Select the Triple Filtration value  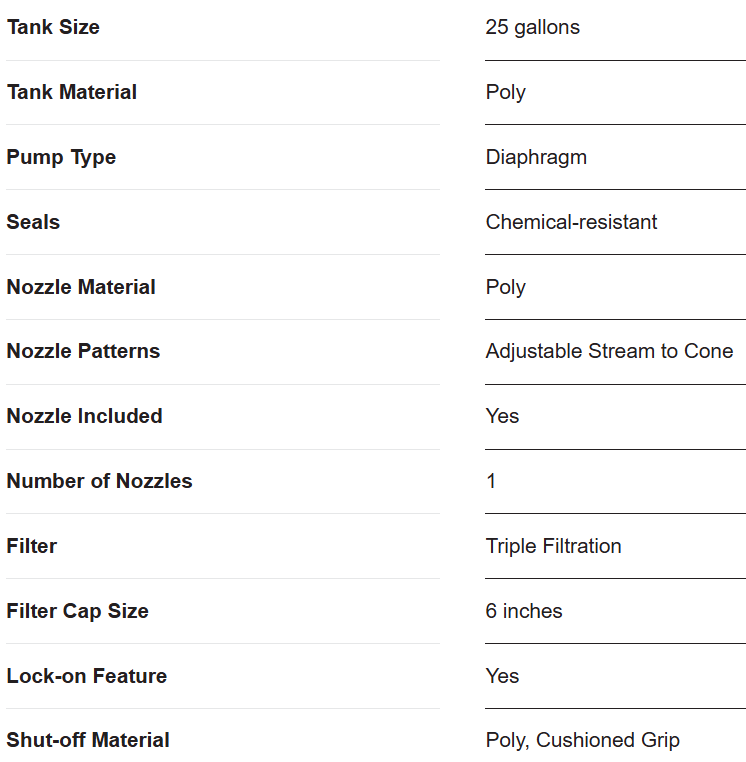pyautogui.click(x=554, y=546)
